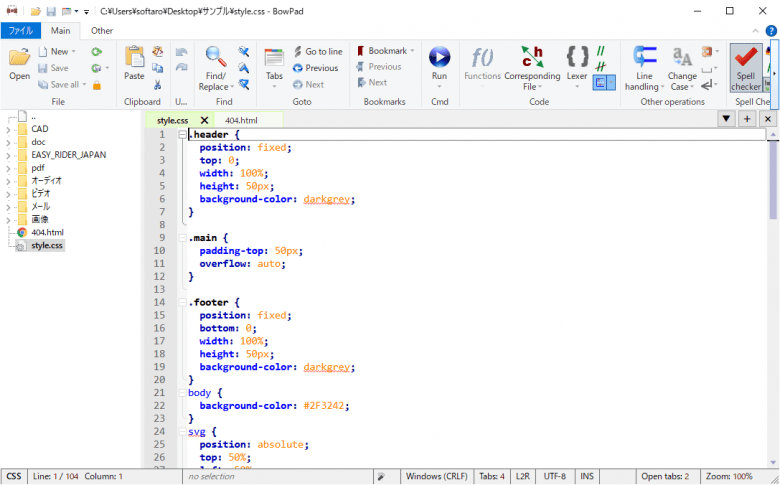Click the Tabs icon in Goto group

[274, 58]
